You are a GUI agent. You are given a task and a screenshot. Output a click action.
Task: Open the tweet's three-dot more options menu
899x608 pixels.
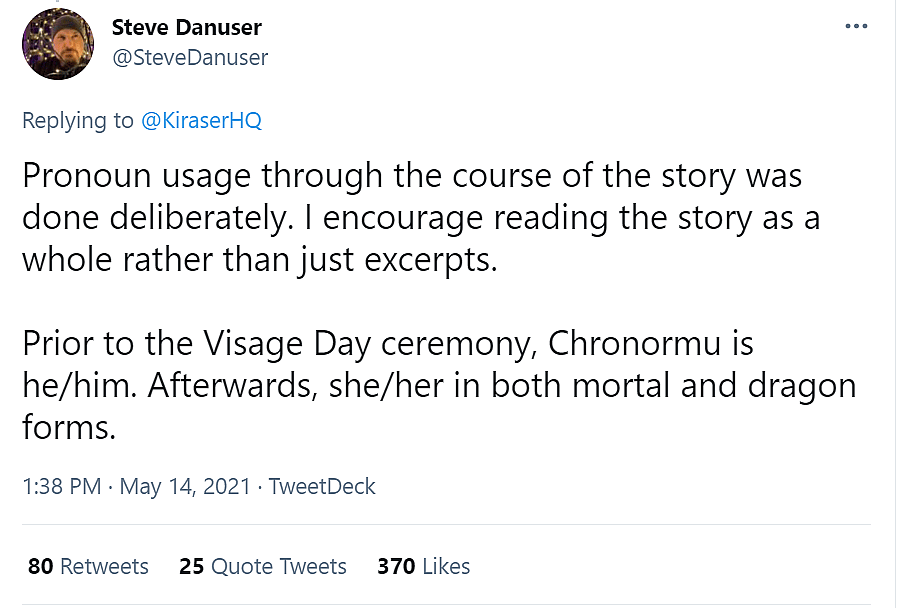(855, 26)
